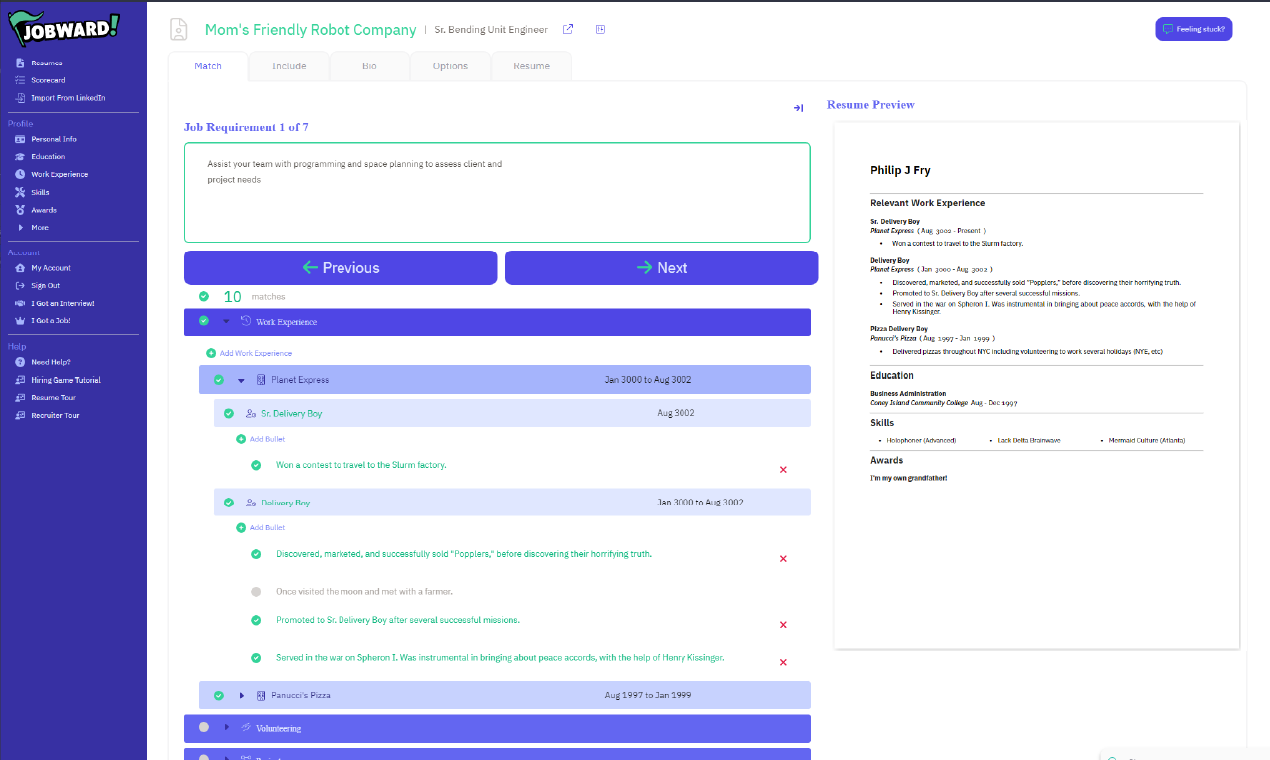Open My Account page
Image resolution: width=1270 pixels, height=760 pixels.
click(x=51, y=268)
